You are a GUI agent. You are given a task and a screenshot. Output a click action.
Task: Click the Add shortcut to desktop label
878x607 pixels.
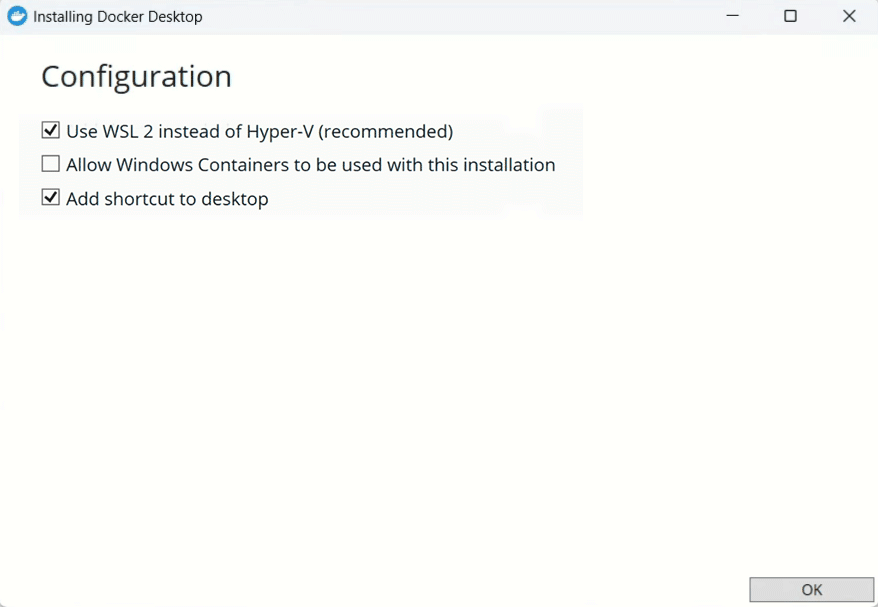click(x=166, y=198)
